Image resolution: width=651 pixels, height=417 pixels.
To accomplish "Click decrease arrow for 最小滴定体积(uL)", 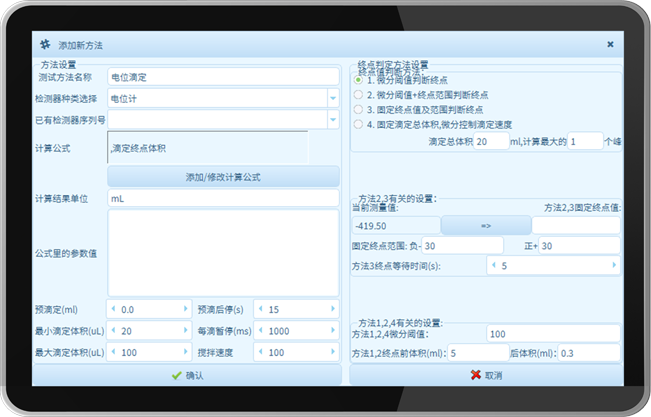I will (112, 331).
